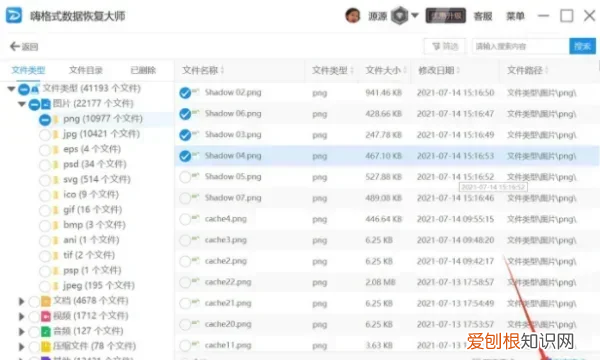Click the blue 搜索 search button
600x360 pixels.
point(582,46)
